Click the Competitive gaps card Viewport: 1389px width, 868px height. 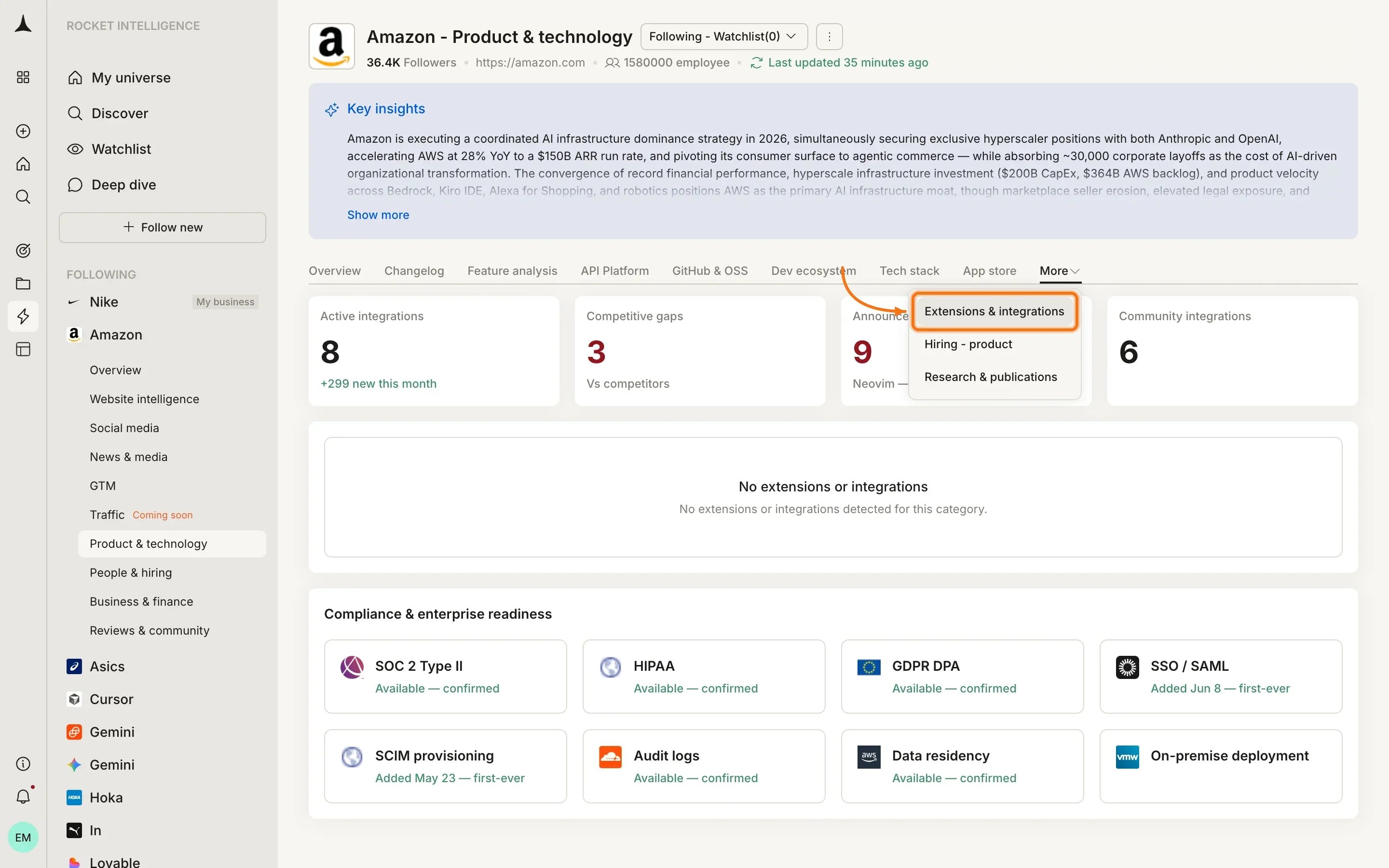click(x=700, y=351)
